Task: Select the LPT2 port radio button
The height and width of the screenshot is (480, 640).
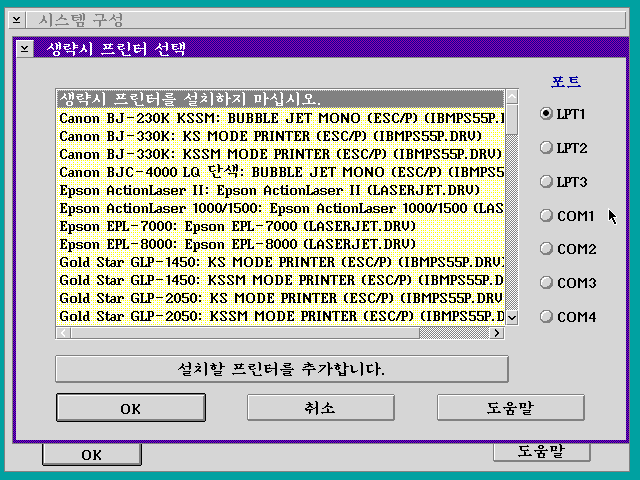Action: (563, 147)
